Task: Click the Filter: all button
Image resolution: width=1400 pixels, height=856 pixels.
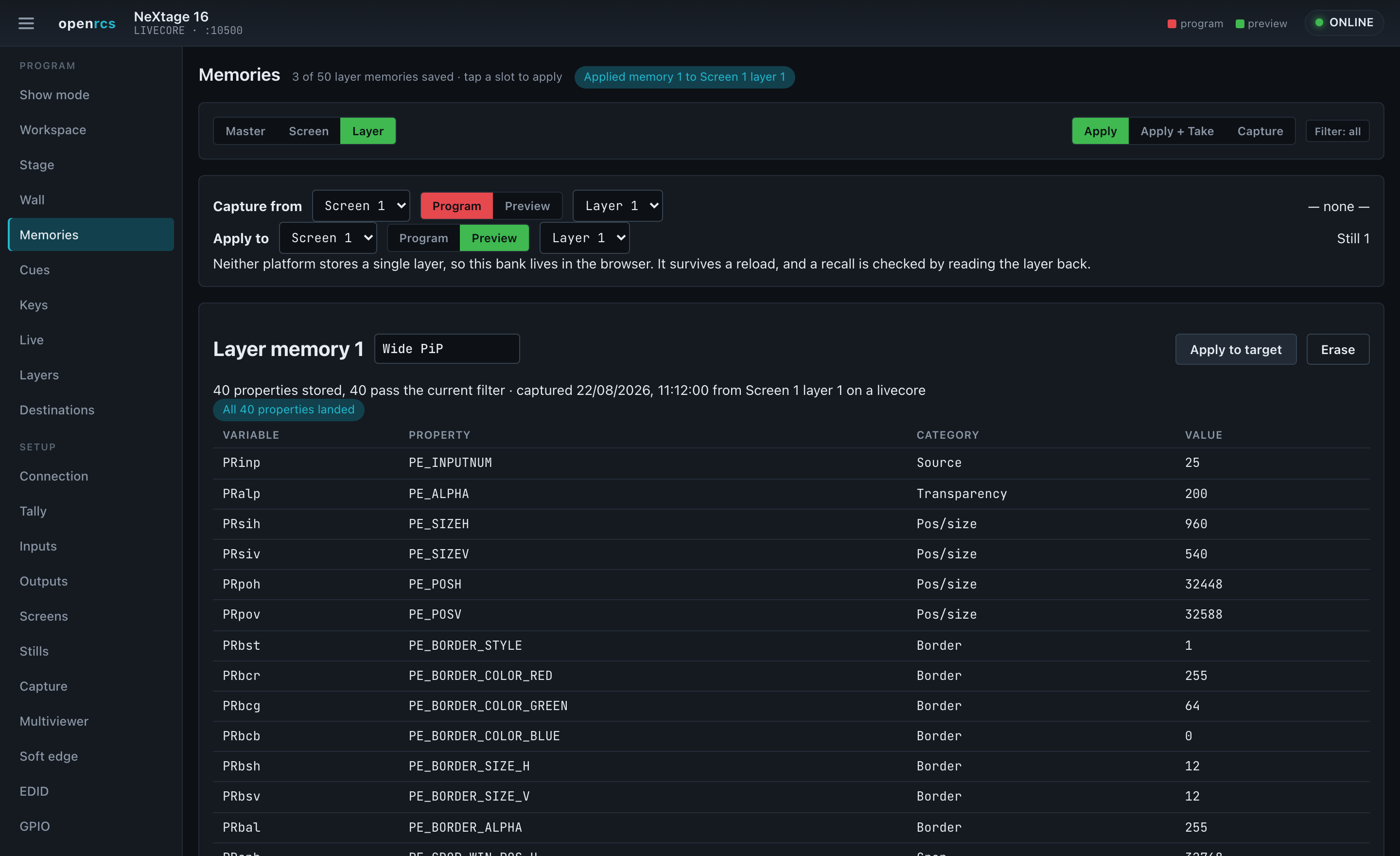Action: click(x=1337, y=131)
